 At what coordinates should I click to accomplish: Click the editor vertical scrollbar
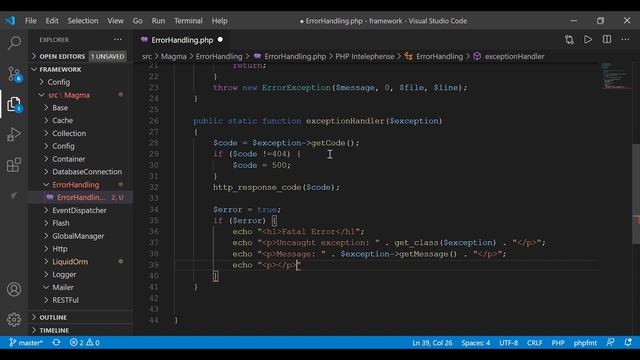pos(636,194)
